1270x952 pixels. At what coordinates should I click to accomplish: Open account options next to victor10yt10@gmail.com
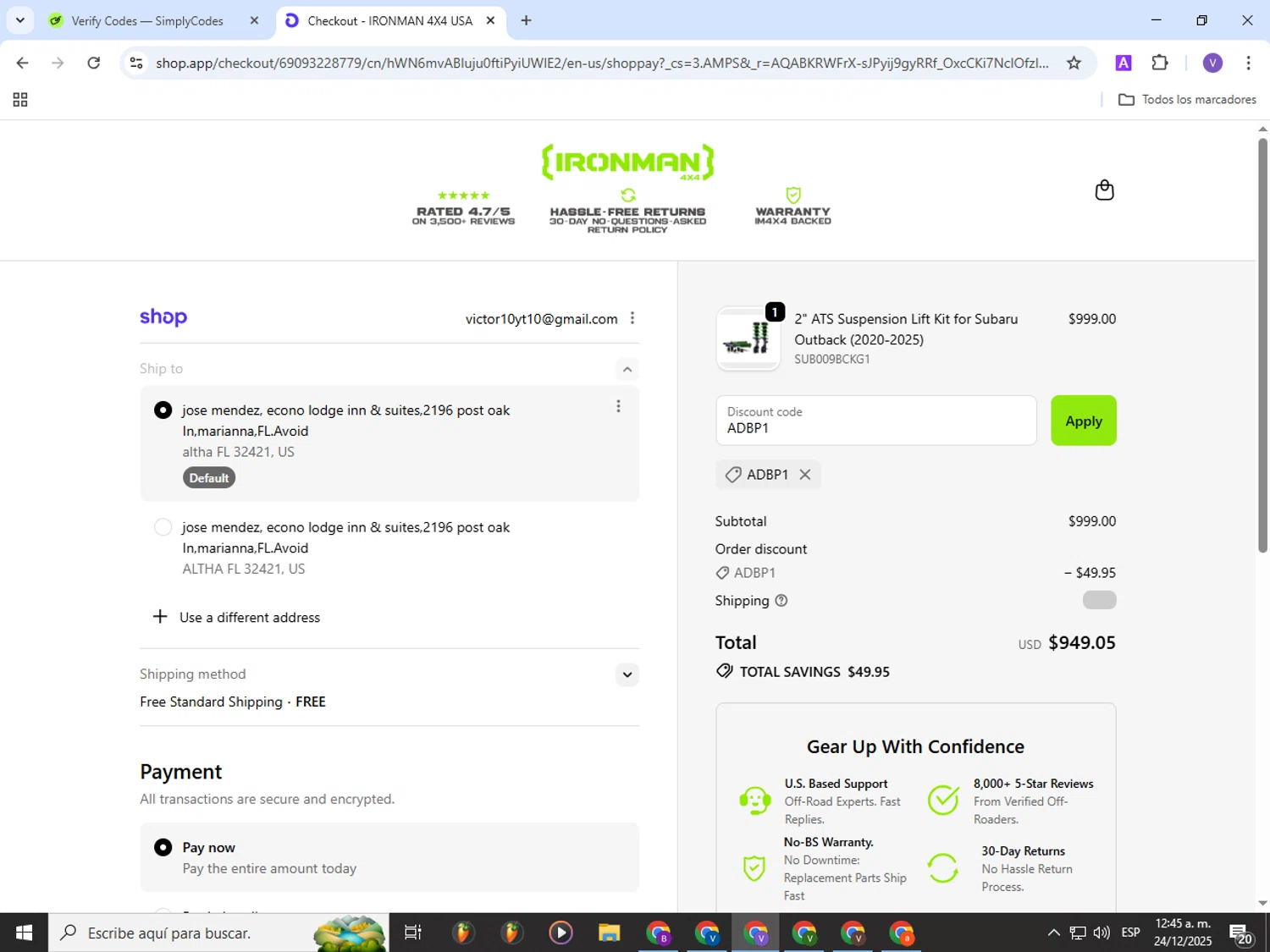tap(632, 318)
